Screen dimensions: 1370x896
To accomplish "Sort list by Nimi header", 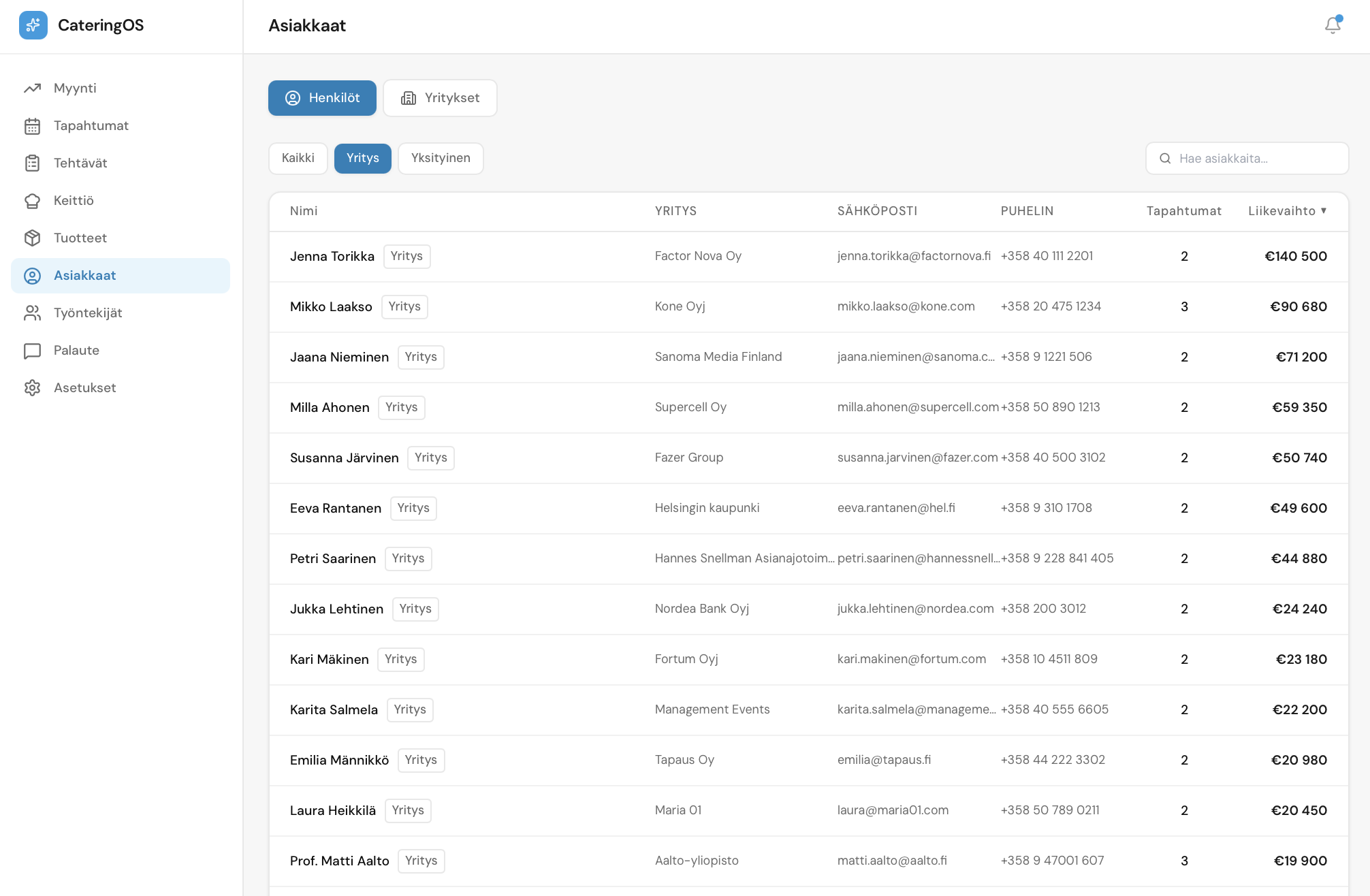I will click(x=304, y=211).
